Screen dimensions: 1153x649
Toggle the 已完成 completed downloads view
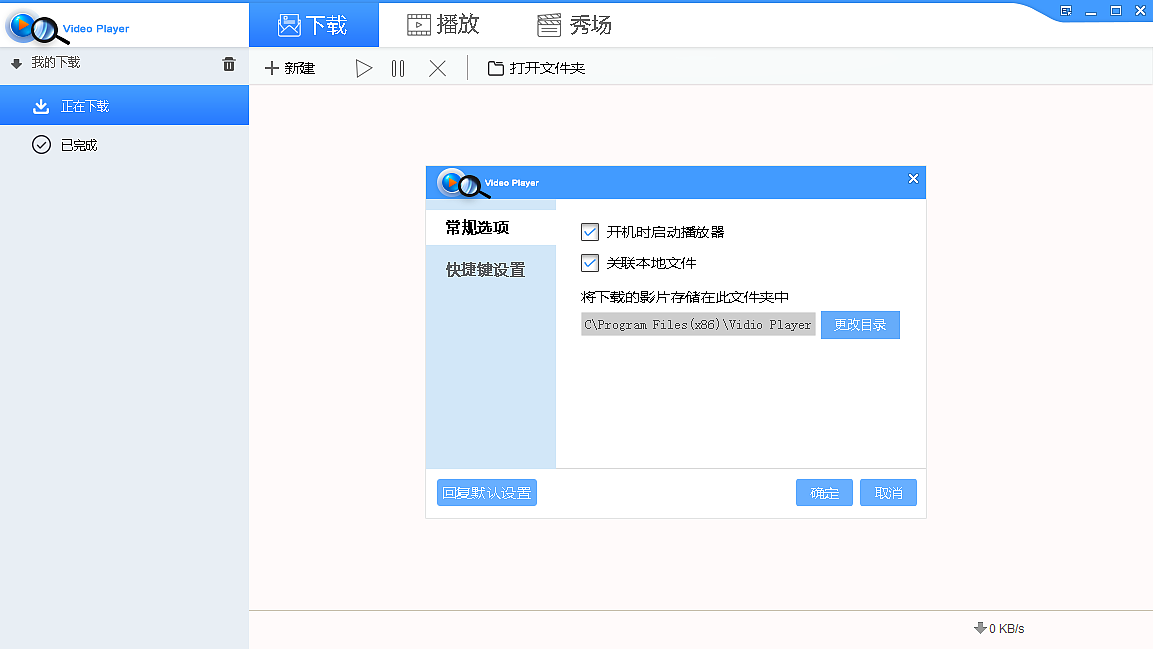pos(41,144)
